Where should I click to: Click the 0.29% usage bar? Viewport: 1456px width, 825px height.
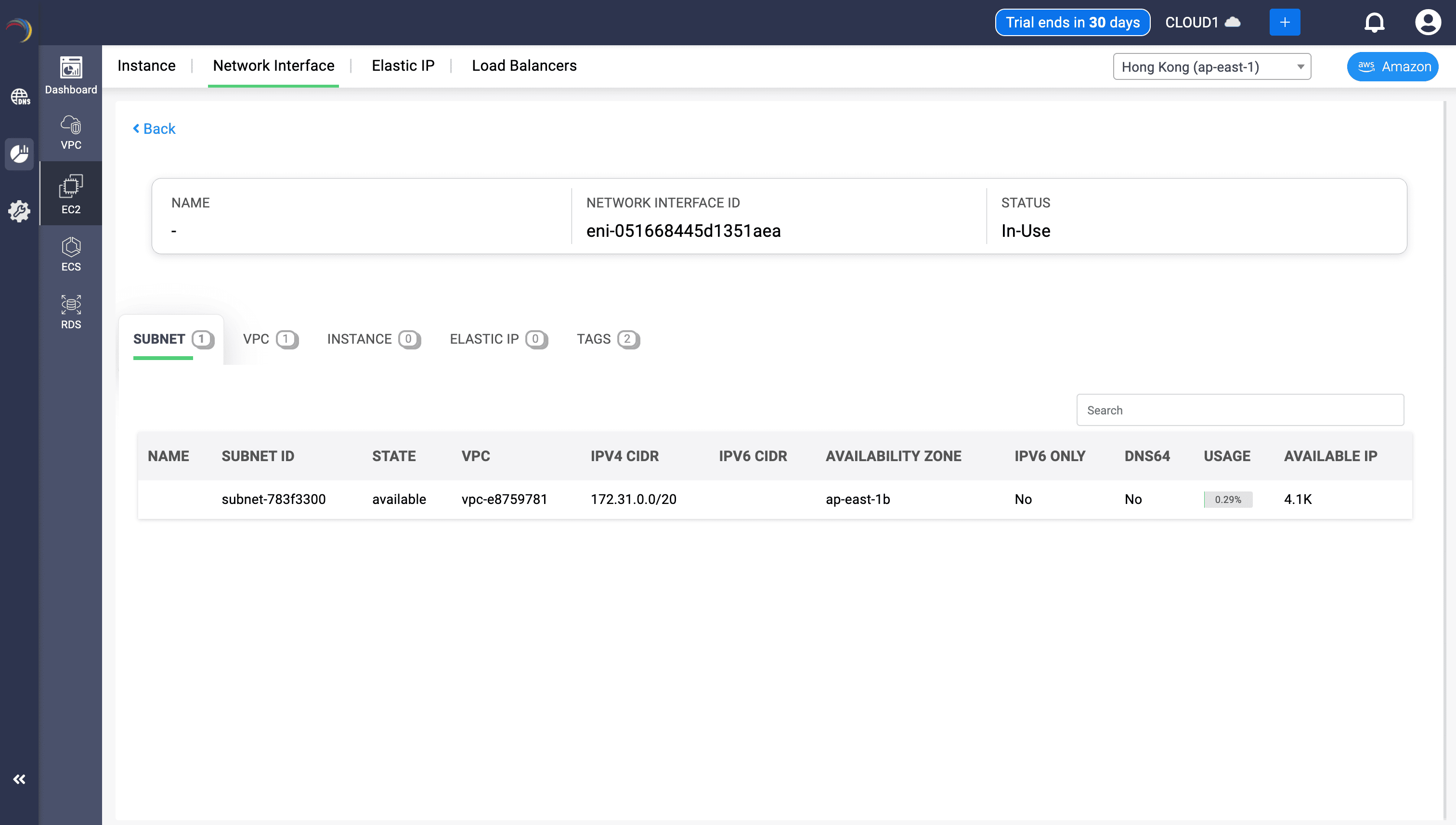click(1228, 499)
